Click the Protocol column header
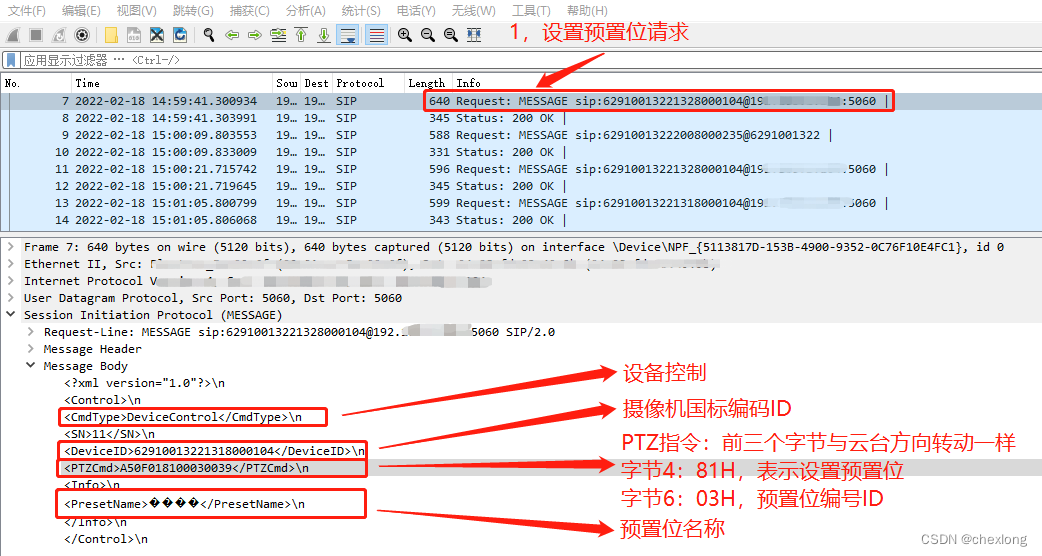 pyautogui.click(x=368, y=83)
